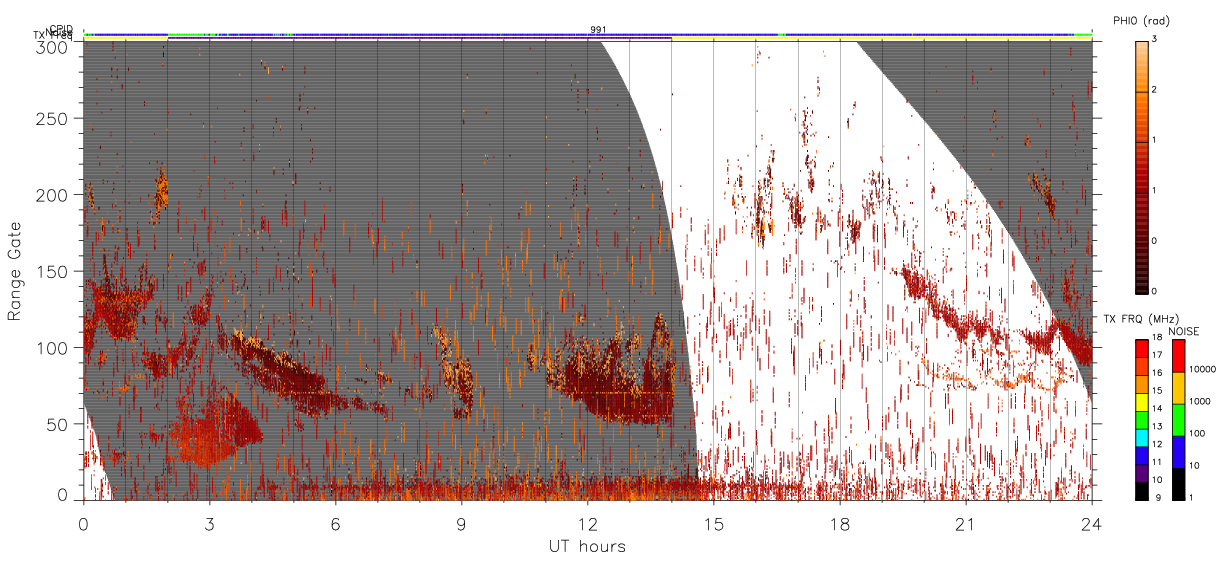Click x-axis tick label 18

(839, 525)
